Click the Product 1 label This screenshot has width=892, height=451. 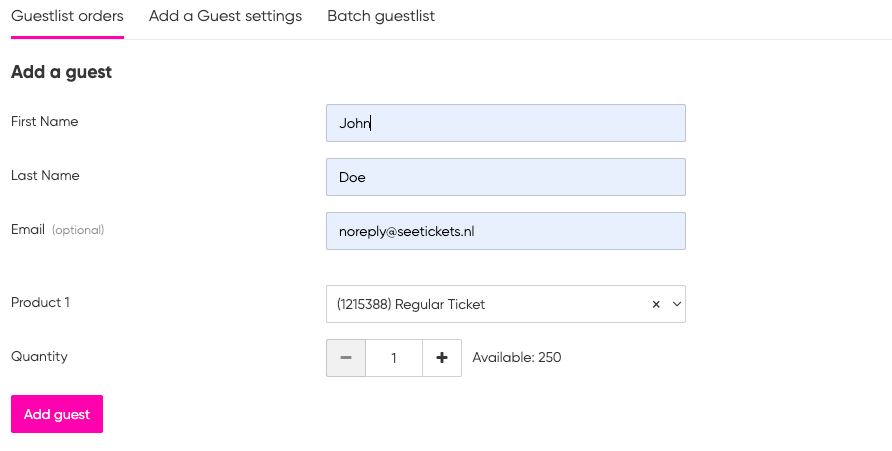pos(40,302)
